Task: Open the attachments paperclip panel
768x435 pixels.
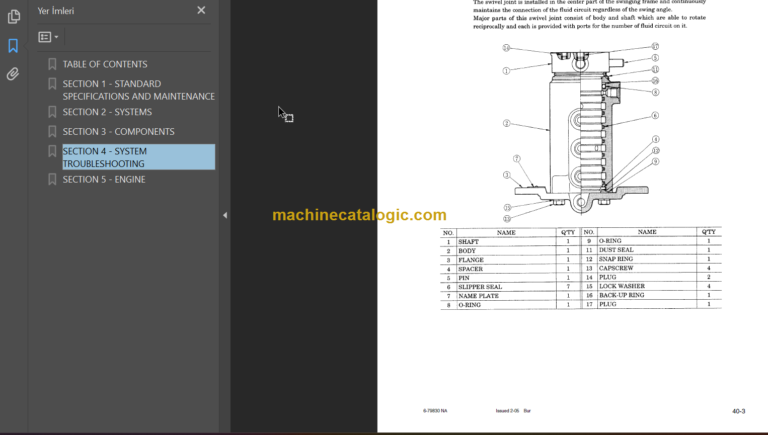Action: [13, 74]
